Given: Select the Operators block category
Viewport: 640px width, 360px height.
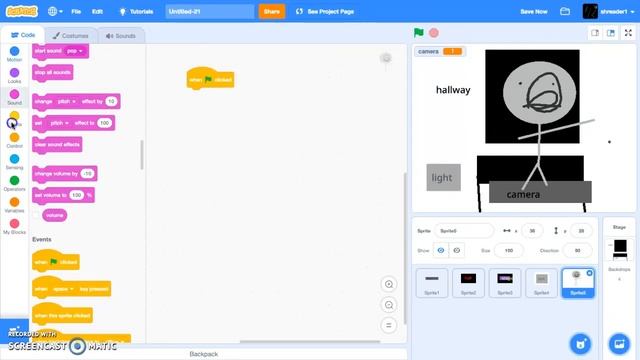Looking at the screenshot, I should click(x=14, y=184).
